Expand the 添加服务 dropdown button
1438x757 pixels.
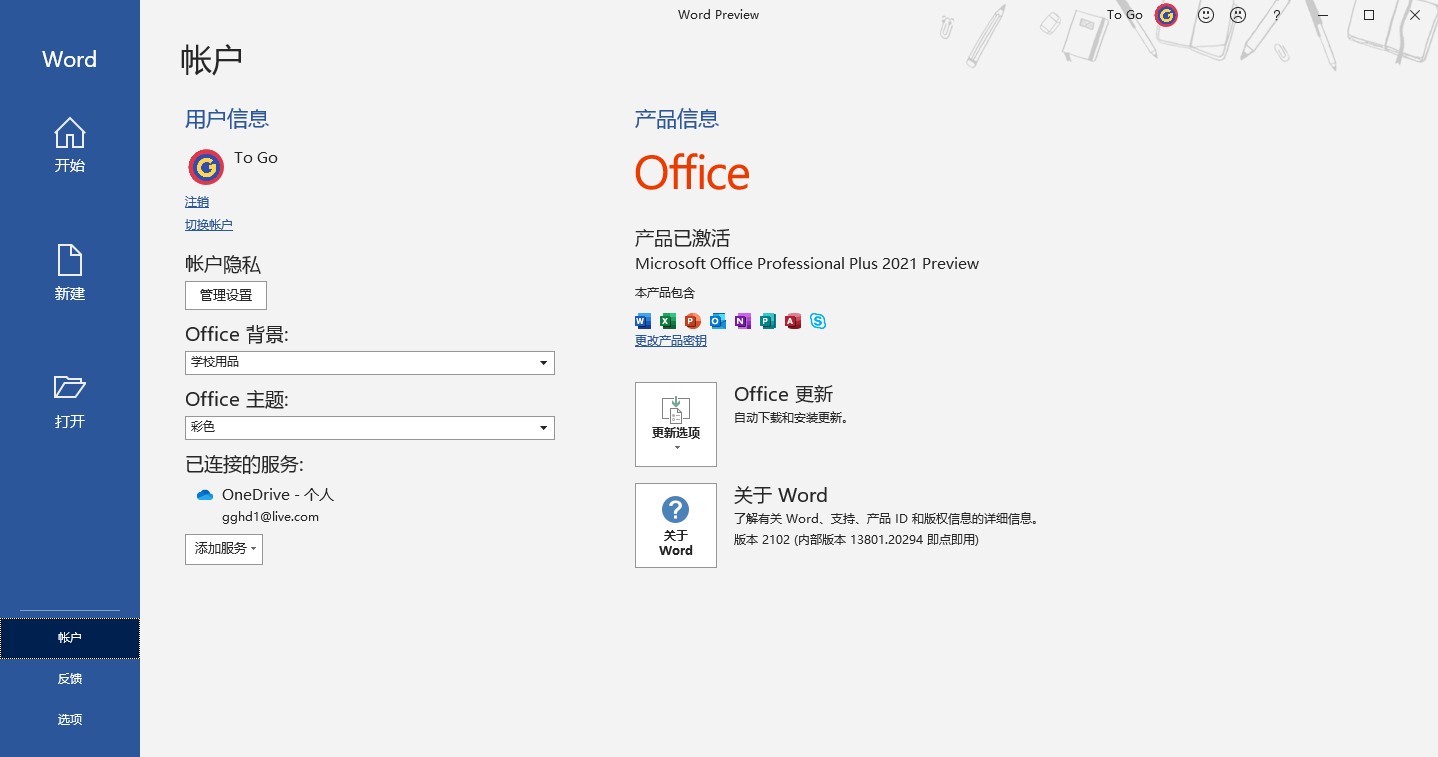click(224, 549)
